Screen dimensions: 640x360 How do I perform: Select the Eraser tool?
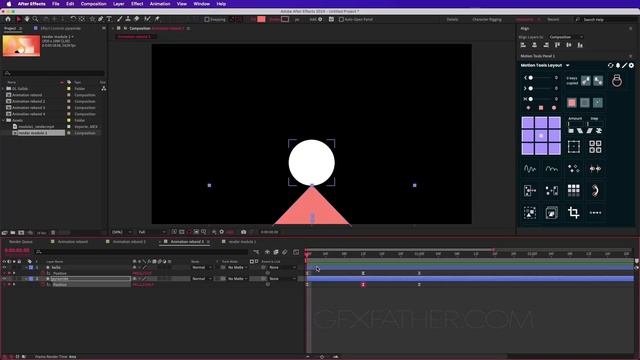(137, 19)
